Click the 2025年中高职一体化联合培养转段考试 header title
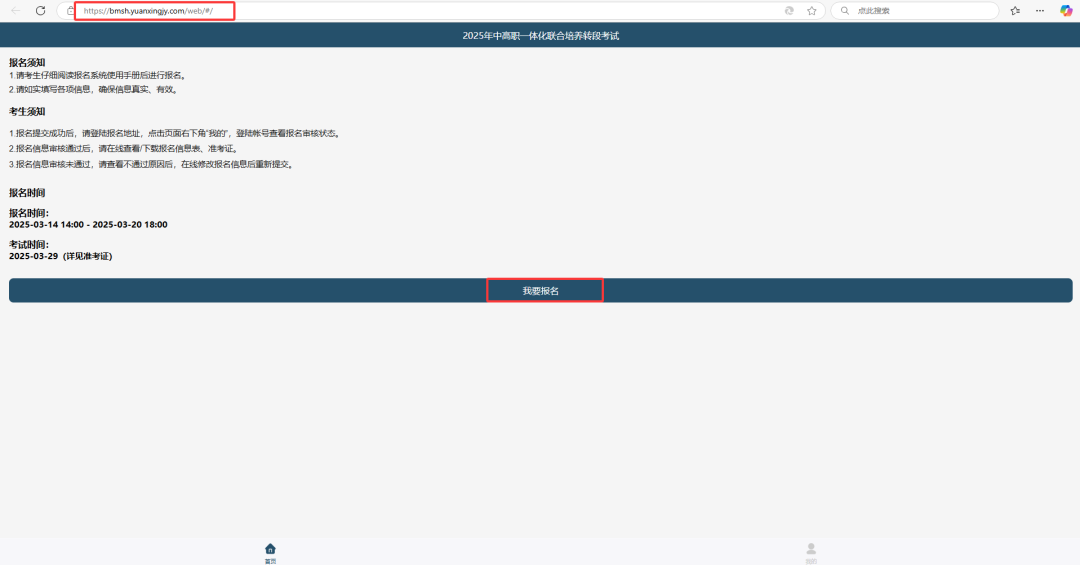 coord(540,36)
